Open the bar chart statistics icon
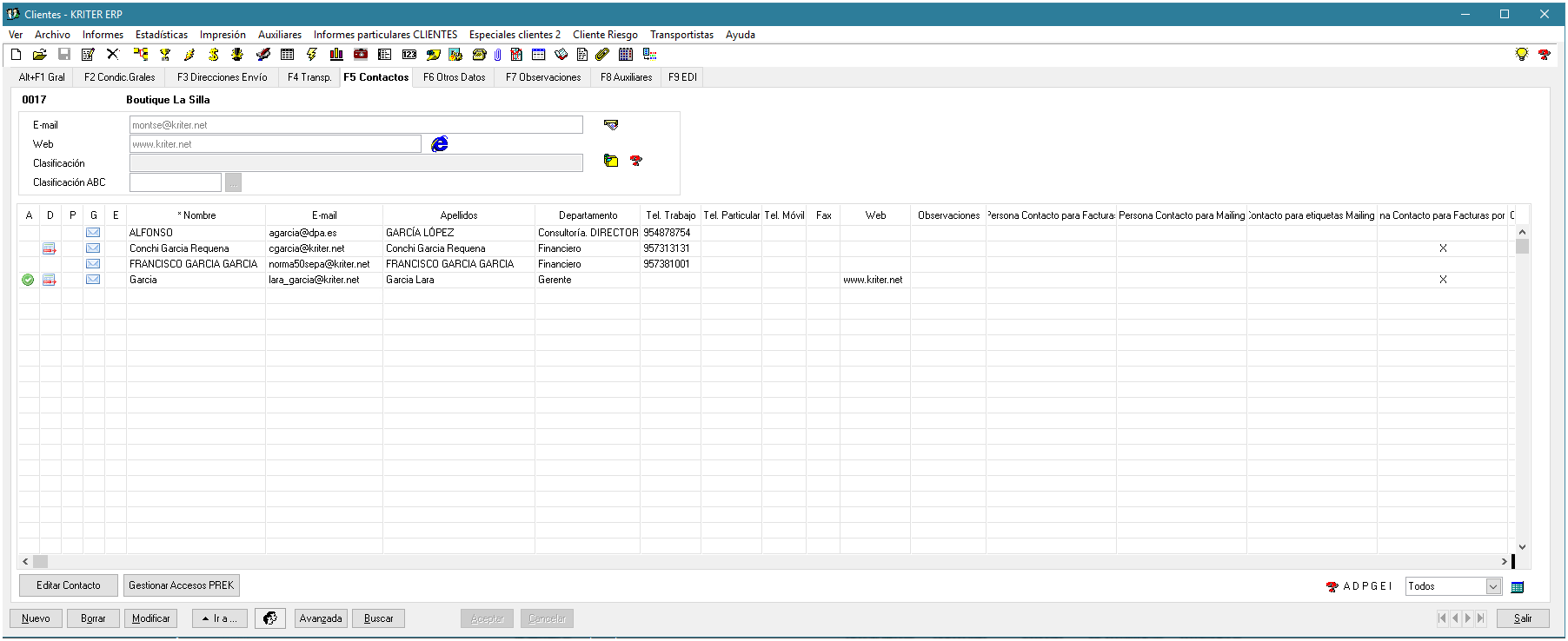The height and width of the screenshot is (641, 1568). click(336, 54)
